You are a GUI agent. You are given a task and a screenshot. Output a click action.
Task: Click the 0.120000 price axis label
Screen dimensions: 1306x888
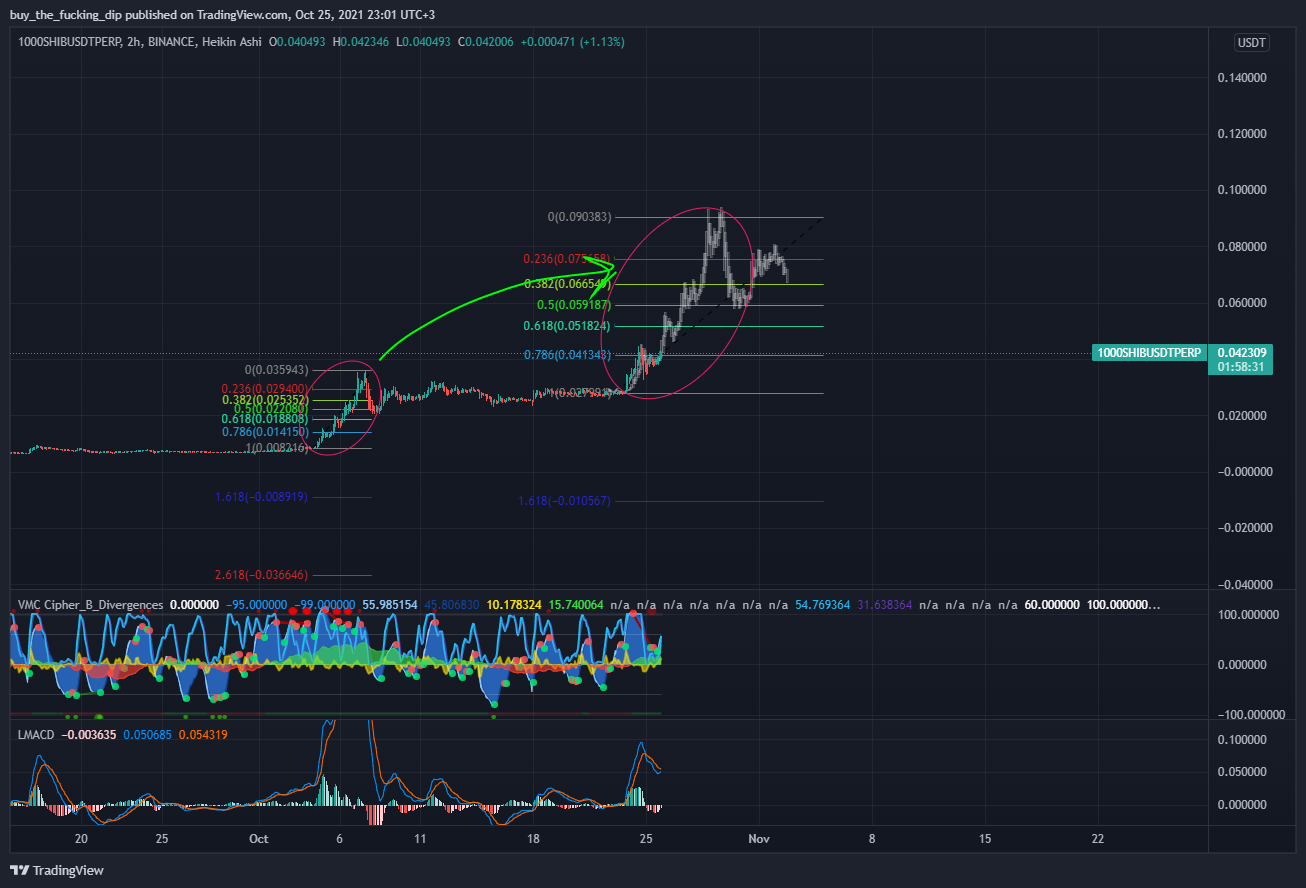[1242, 133]
